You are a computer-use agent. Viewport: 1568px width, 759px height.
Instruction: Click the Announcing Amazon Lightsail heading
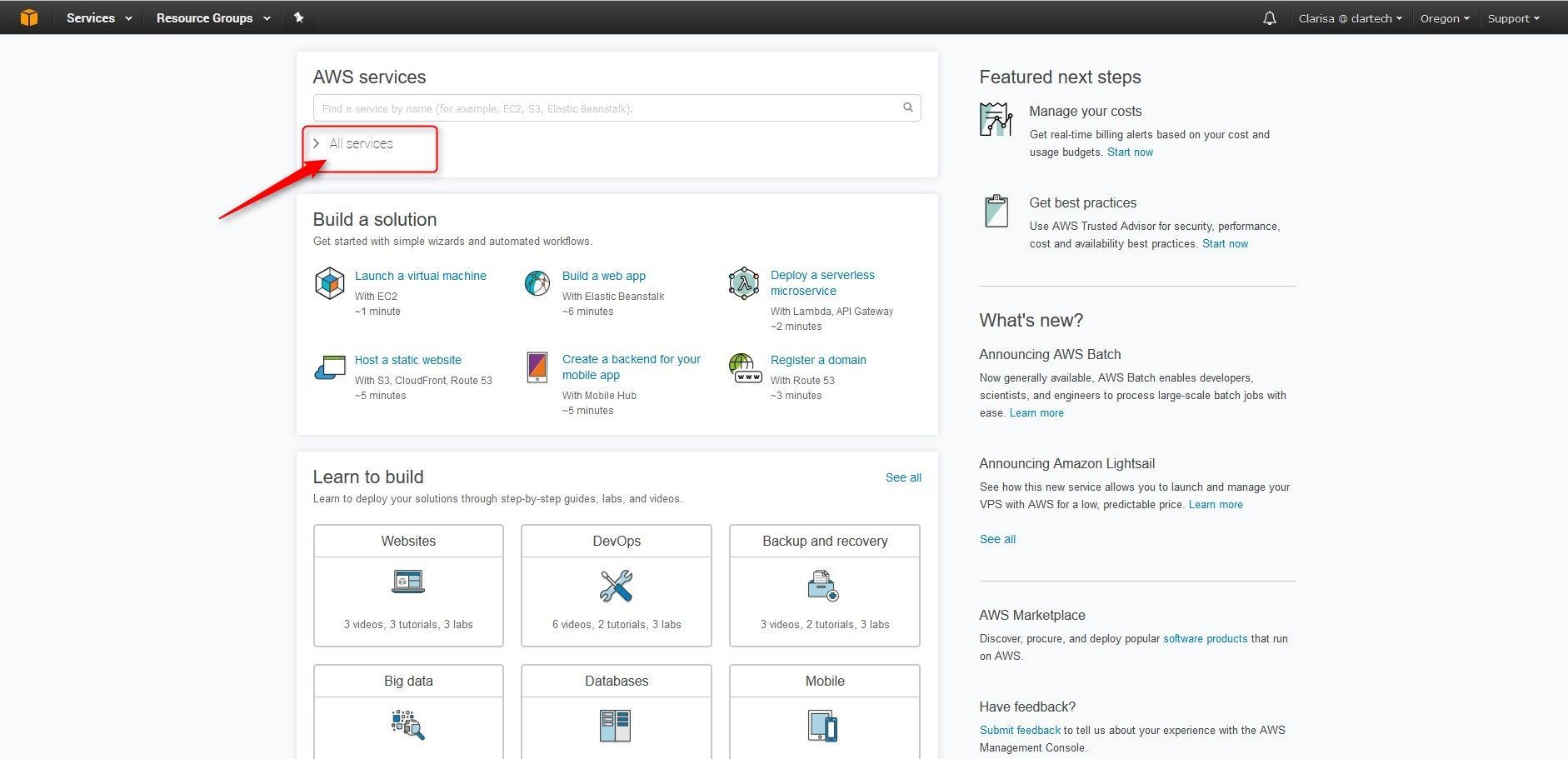[1066, 463]
